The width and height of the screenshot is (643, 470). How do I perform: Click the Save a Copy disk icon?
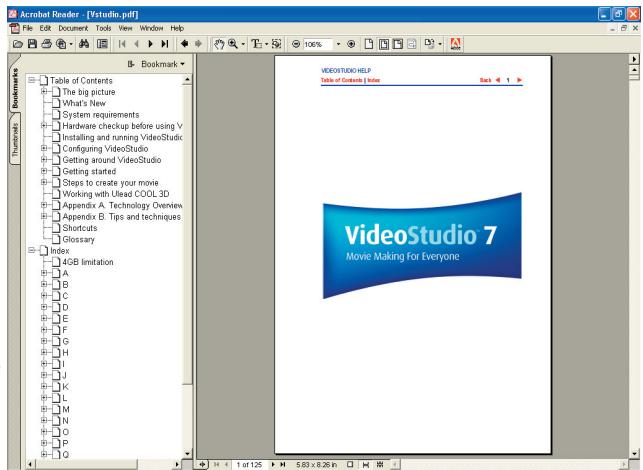32,44
